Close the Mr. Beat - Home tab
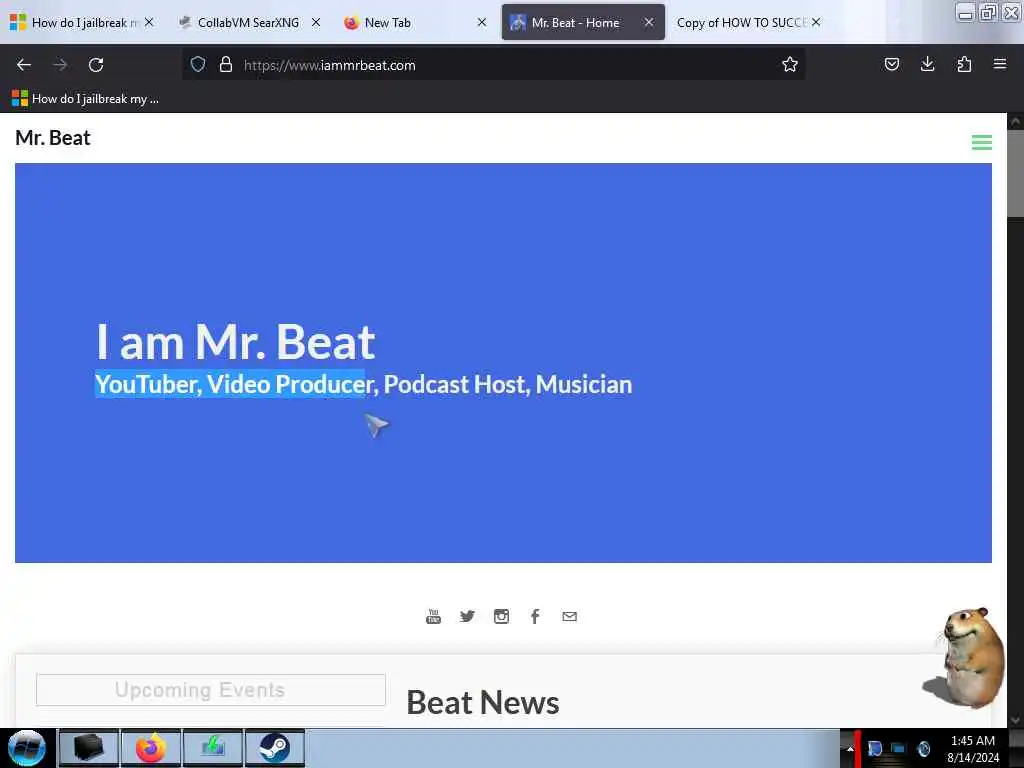 (x=648, y=22)
